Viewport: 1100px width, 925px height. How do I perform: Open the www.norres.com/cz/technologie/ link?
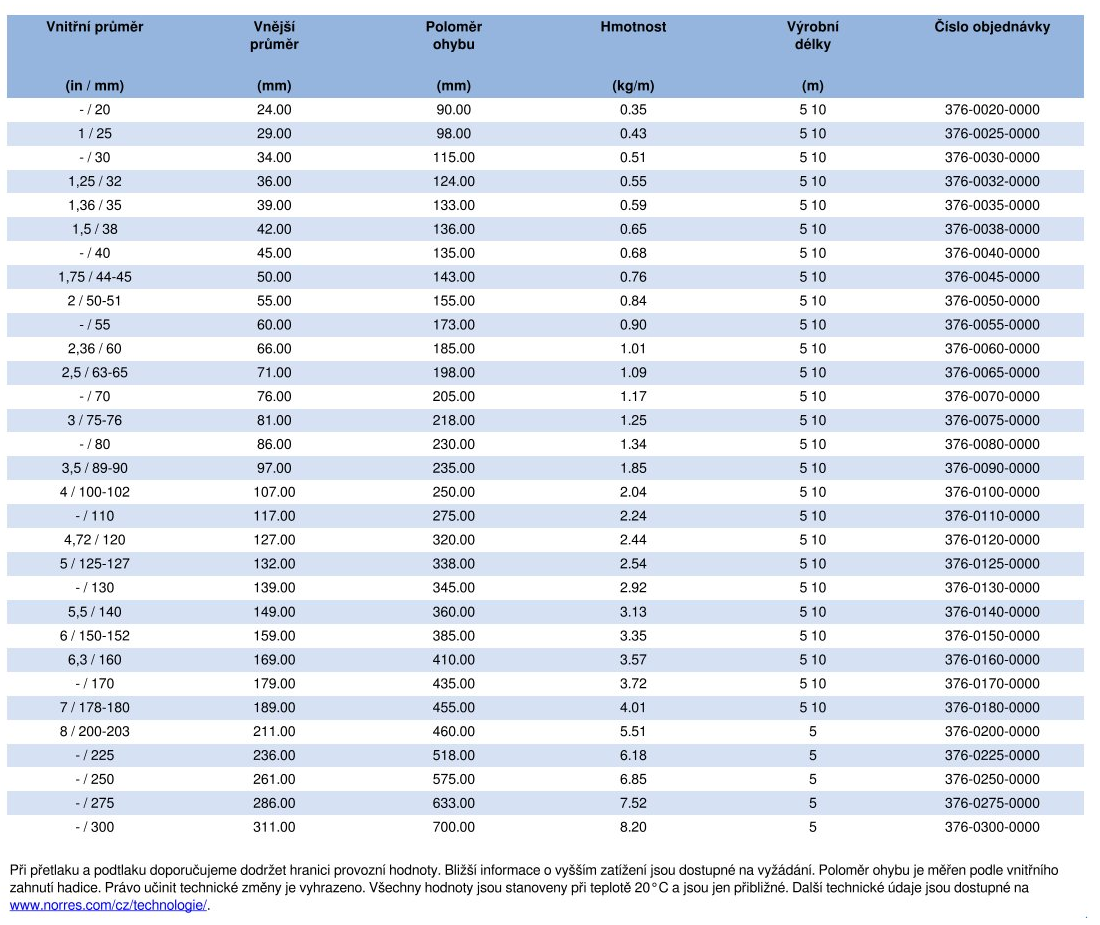click(108, 905)
